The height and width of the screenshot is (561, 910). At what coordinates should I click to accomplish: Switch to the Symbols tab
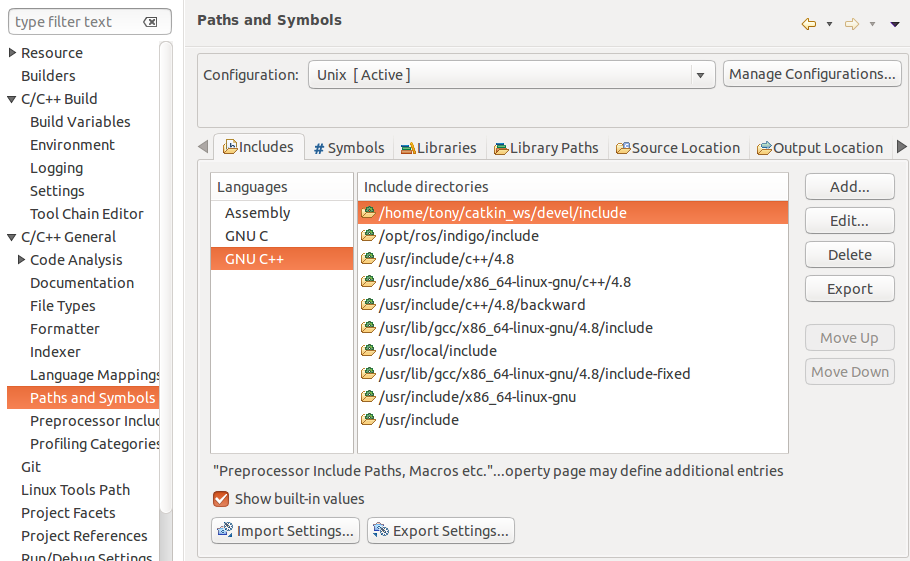coord(348,148)
